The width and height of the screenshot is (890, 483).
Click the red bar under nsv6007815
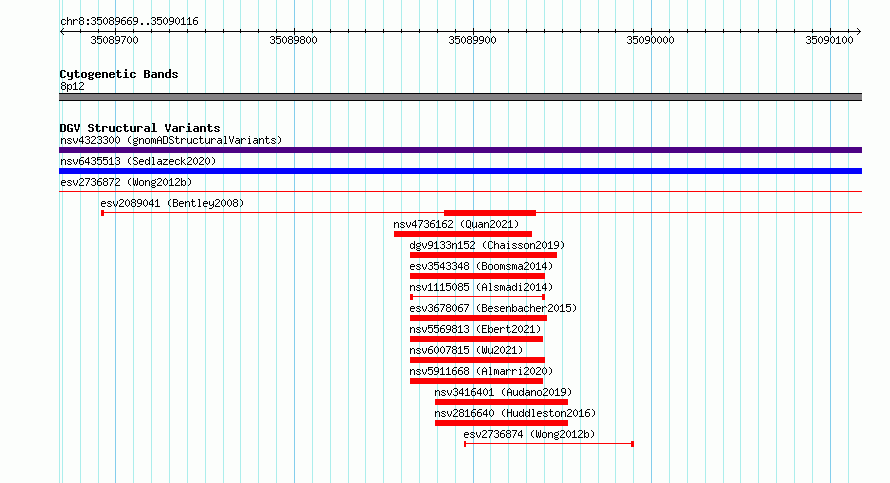[477, 360]
